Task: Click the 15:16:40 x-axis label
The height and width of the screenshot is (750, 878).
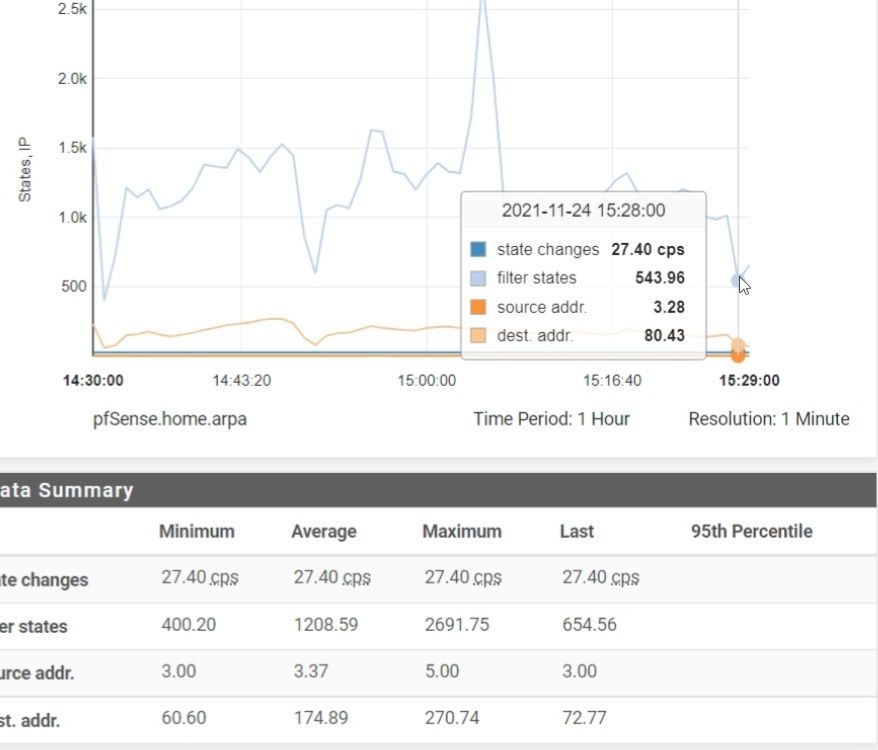Action: coord(612,381)
